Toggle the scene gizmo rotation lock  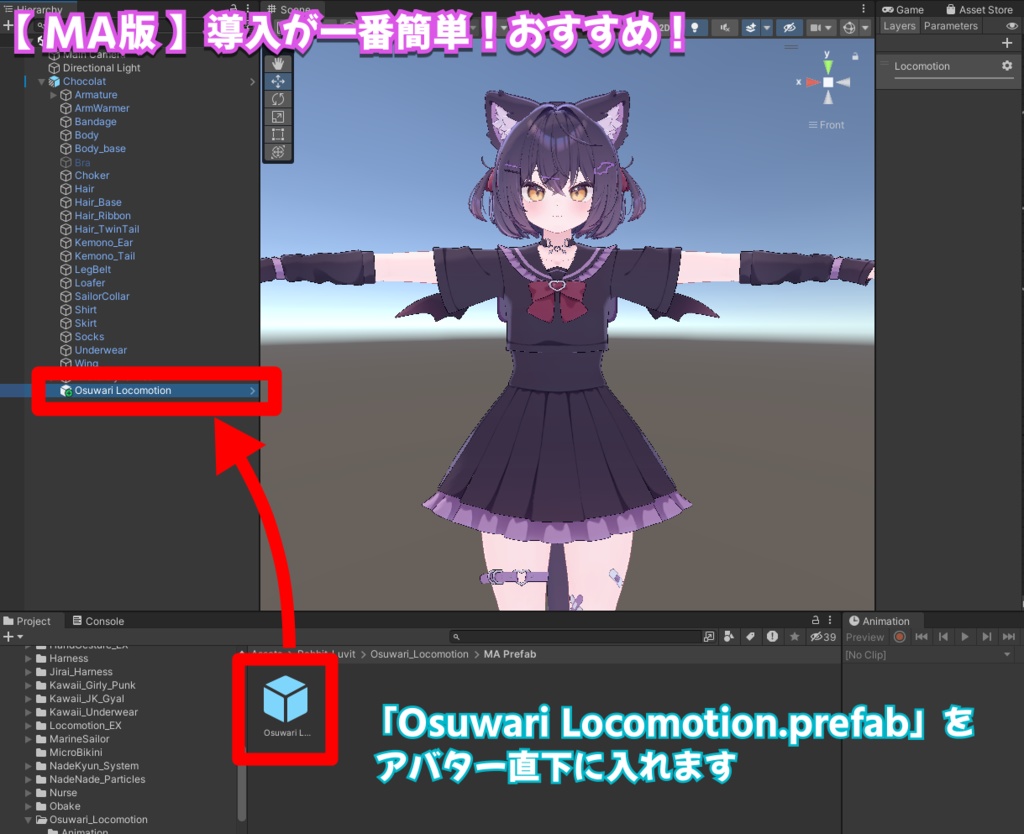pos(855,57)
